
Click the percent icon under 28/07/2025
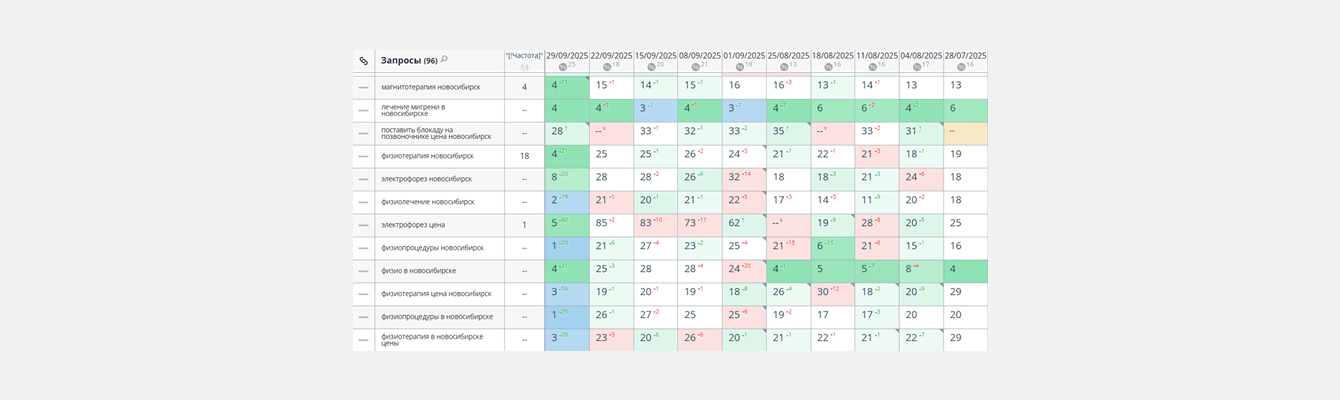coord(961,67)
